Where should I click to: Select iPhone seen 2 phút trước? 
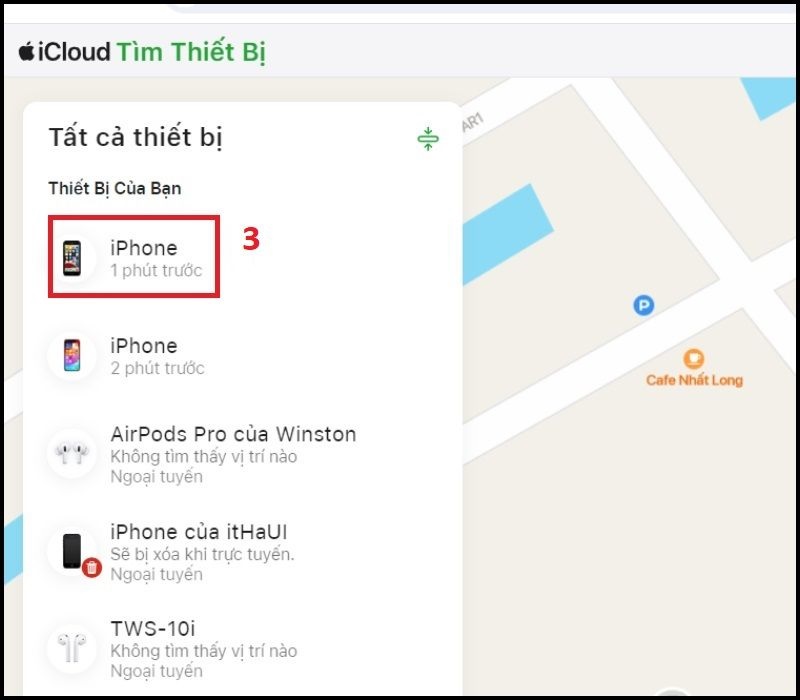tap(156, 356)
